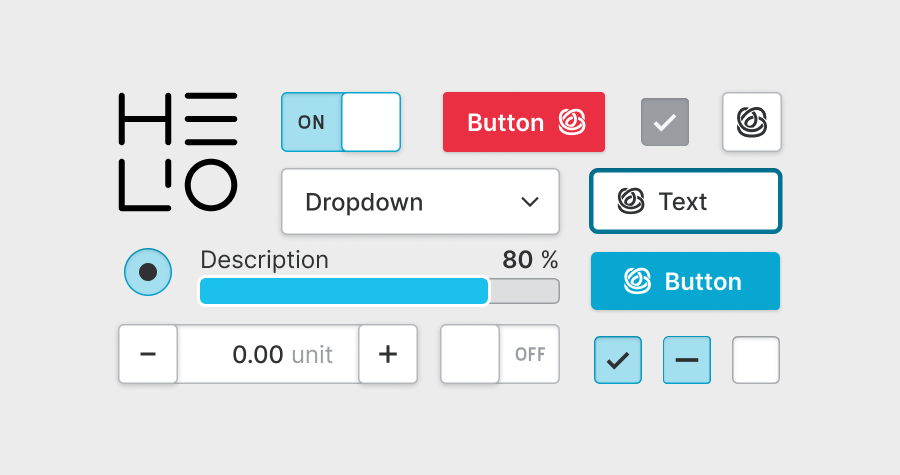Enable the OFF toggle switch

pos(500,354)
